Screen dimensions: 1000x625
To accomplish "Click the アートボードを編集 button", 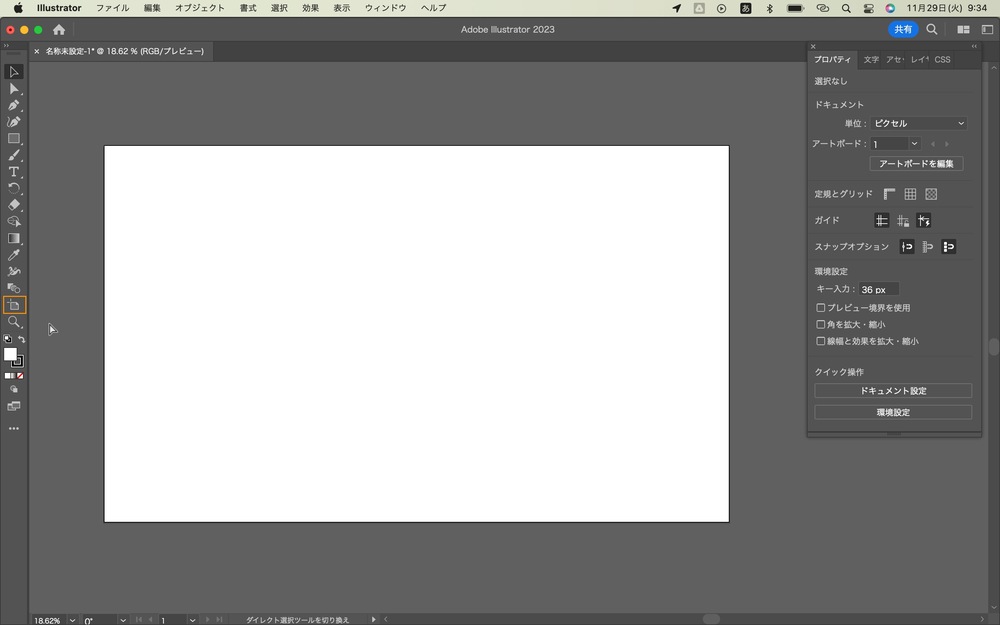I will tap(916, 164).
